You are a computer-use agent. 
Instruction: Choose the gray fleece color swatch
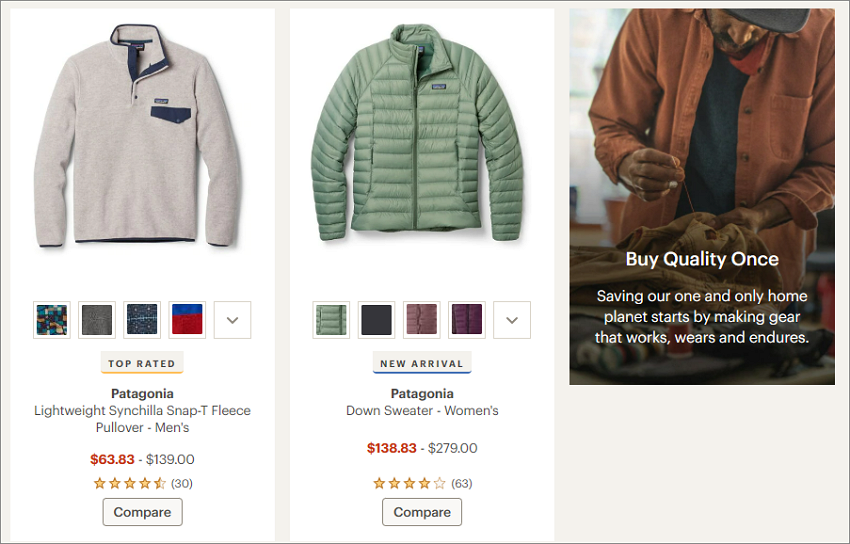pyautogui.click(x=97, y=320)
